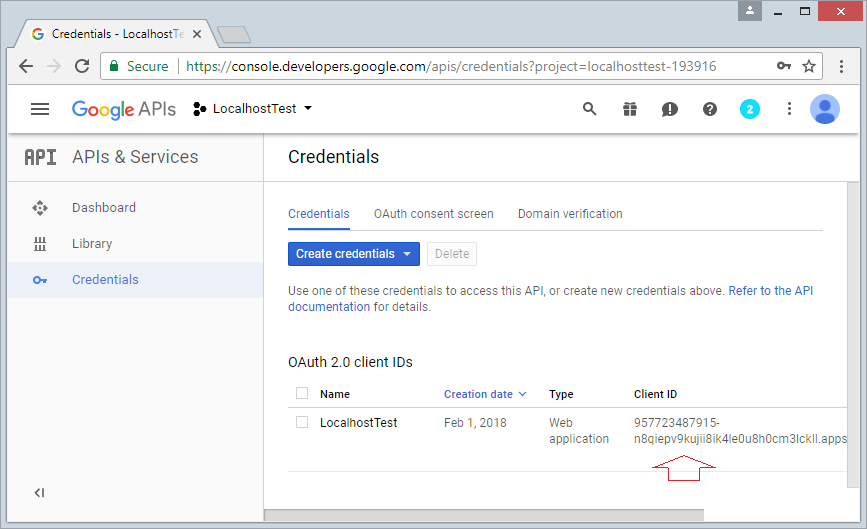The width and height of the screenshot is (867, 529).
Task: Switch to the OAuth consent screen tab
Action: [434, 214]
